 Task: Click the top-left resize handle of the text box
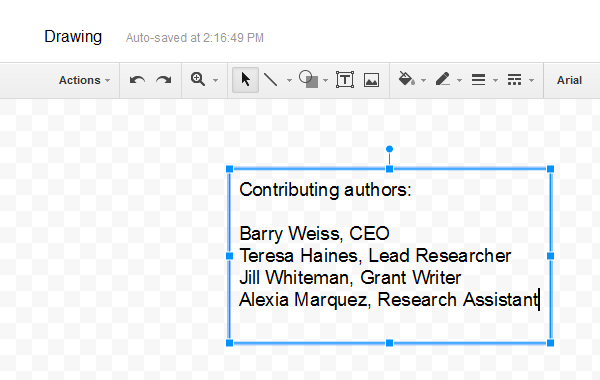pyautogui.click(x=230, y=169)
